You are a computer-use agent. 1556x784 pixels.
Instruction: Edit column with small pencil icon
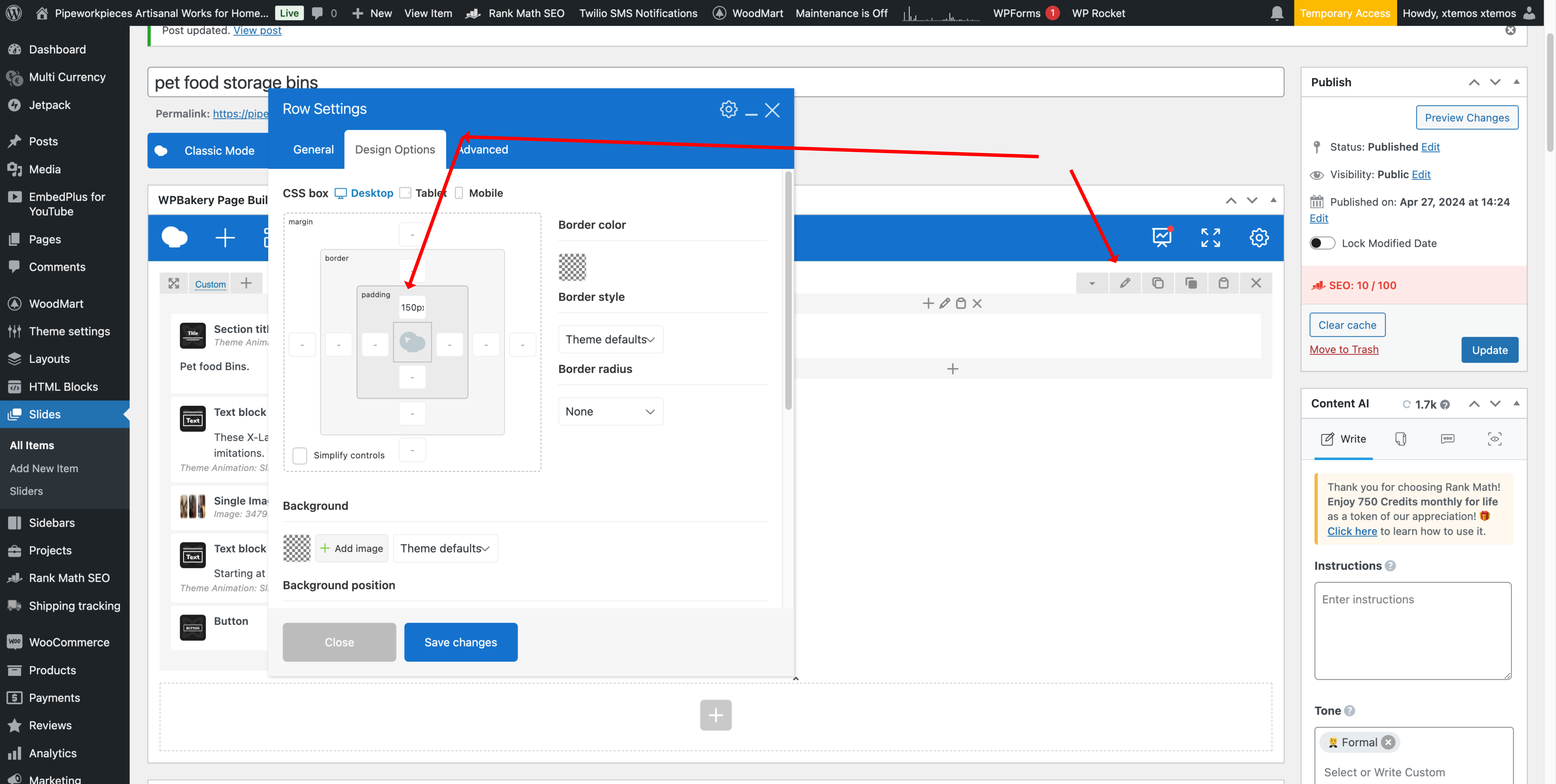[x=945, y=304]
